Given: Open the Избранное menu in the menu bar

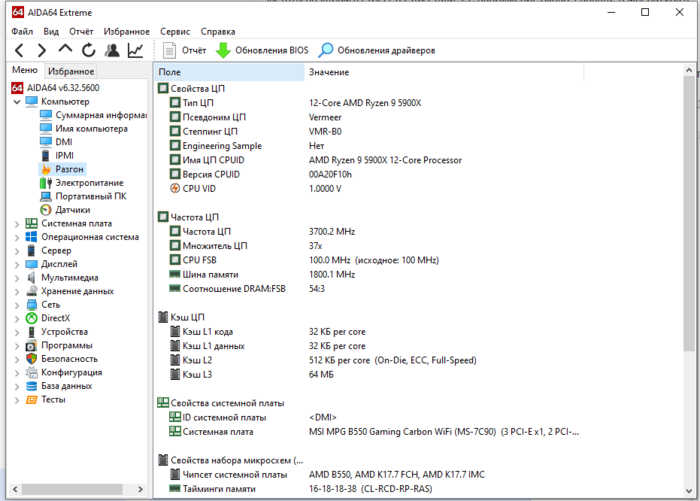Looking at the screenshot, I should [126, 32].
